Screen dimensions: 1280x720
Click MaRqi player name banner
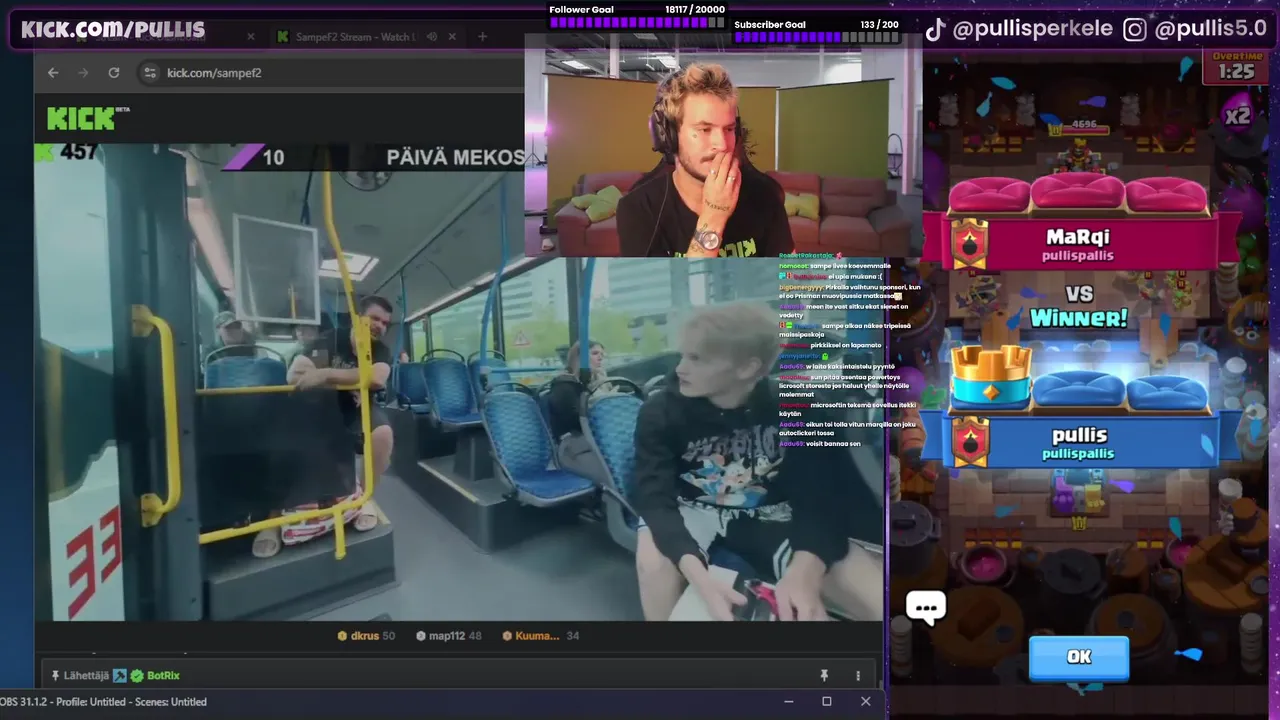click(1078, 243)
